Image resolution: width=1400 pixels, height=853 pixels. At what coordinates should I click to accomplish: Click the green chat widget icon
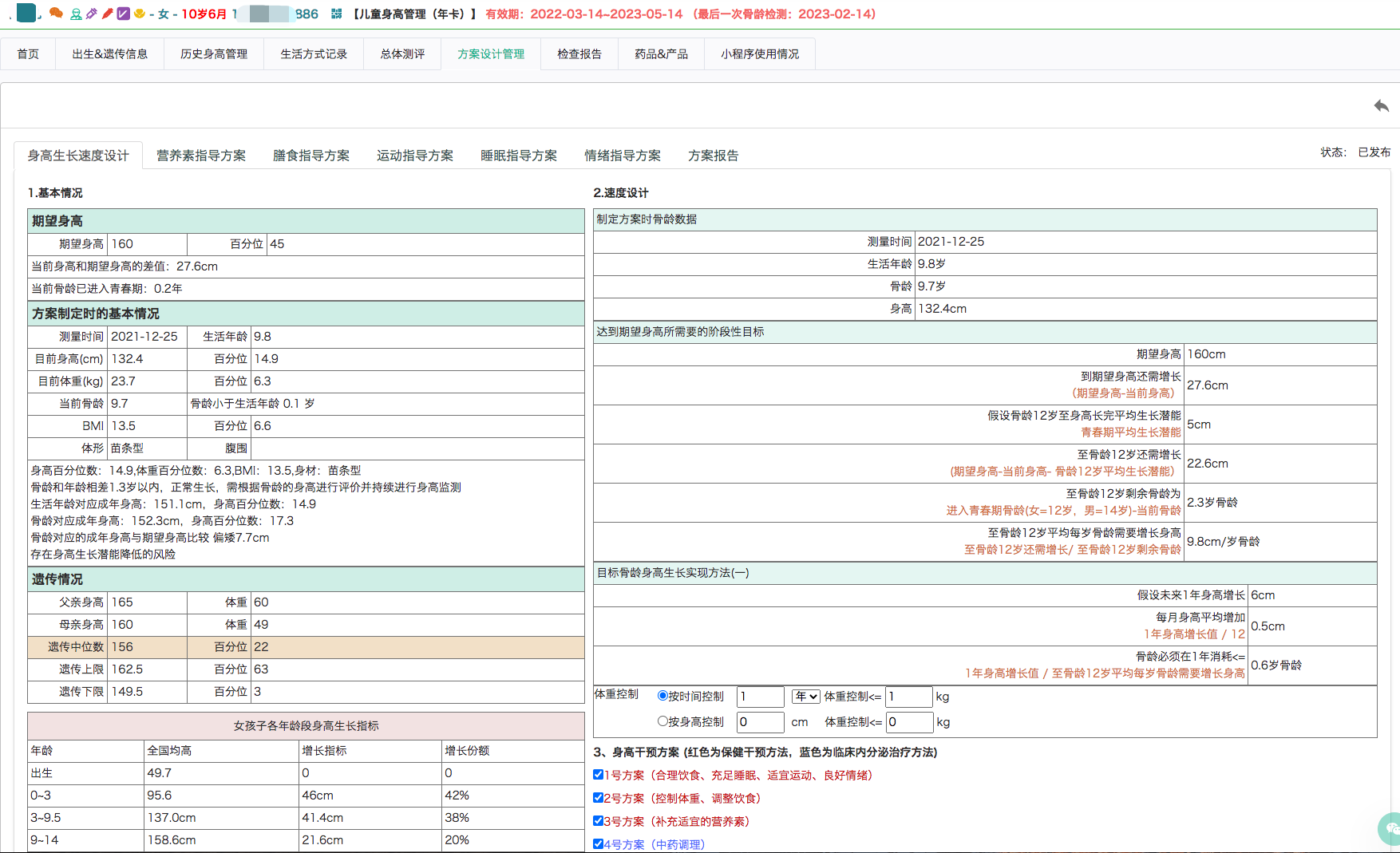click(1391, 830)
